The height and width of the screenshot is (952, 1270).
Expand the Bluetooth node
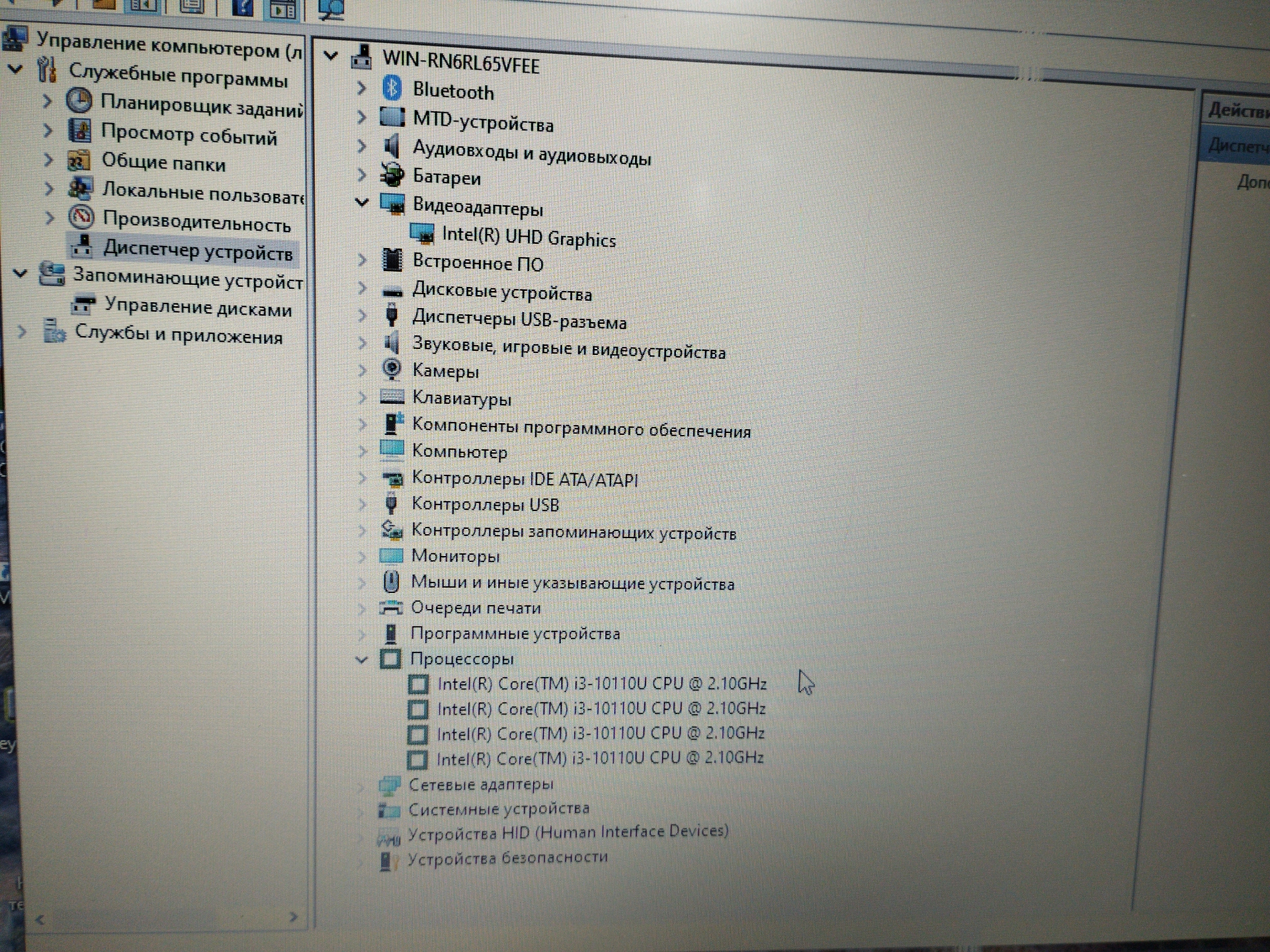coord(361,87)
